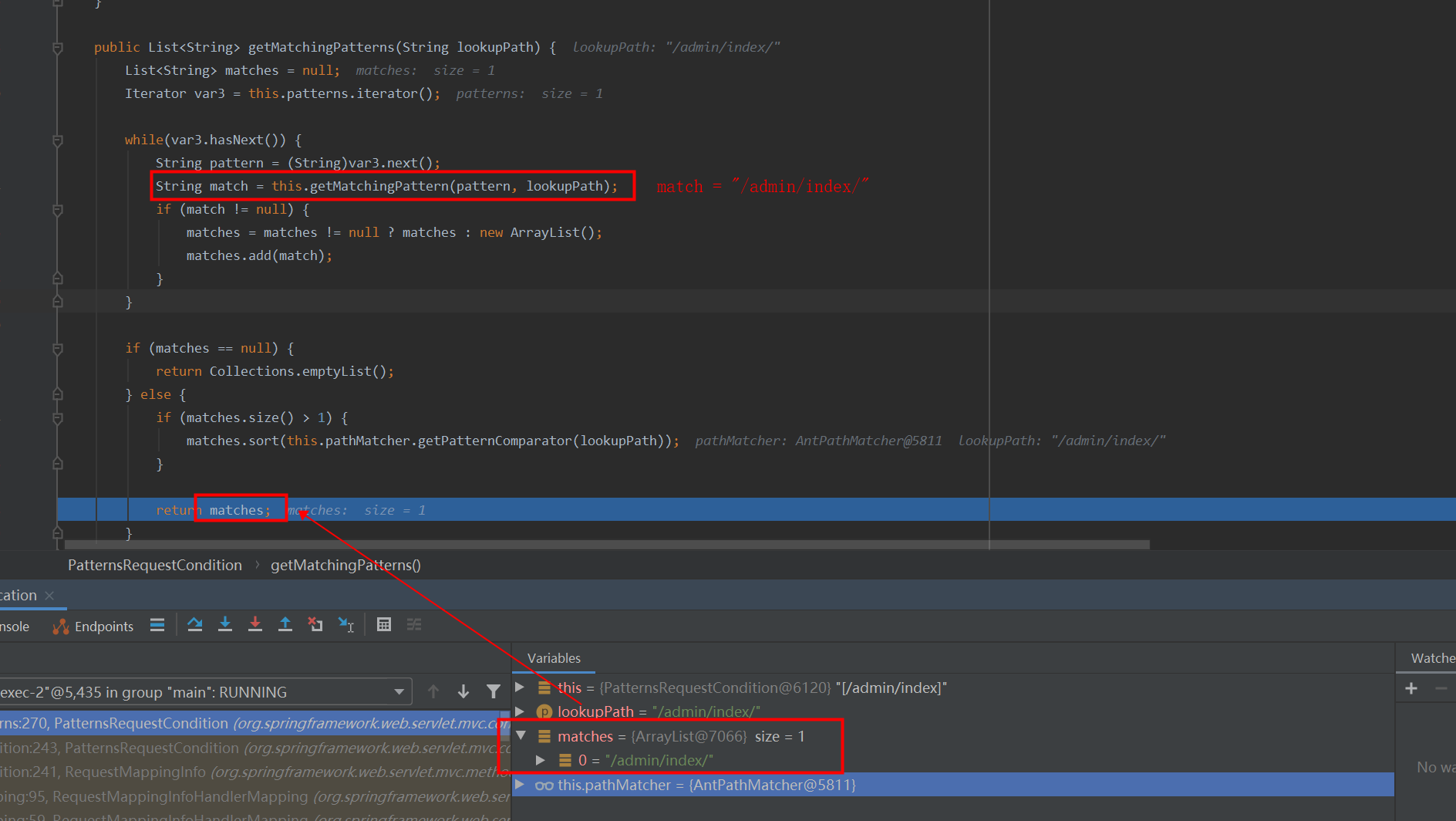Viewport: 1456px width, 821px height.
Task: Expand the 'this' variable node
Action: (520, 688)
